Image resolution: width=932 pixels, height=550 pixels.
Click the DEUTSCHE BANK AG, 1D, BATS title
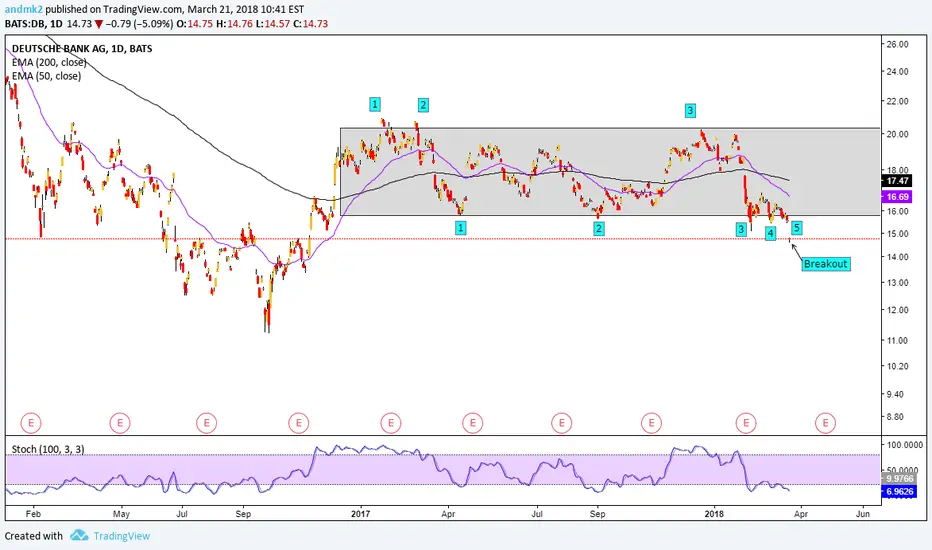point(82,49)
